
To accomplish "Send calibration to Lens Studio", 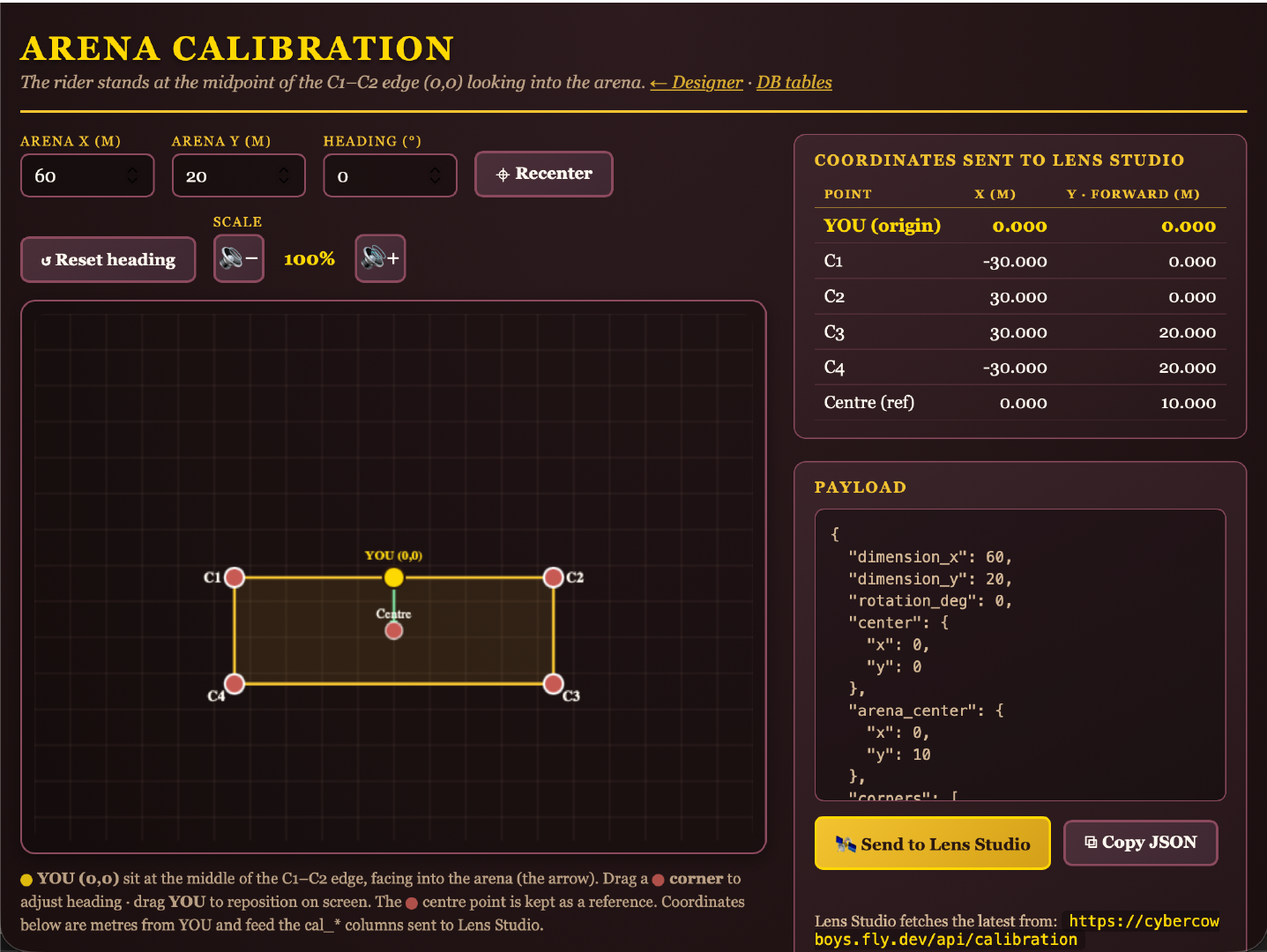I will tap(932, 844).
